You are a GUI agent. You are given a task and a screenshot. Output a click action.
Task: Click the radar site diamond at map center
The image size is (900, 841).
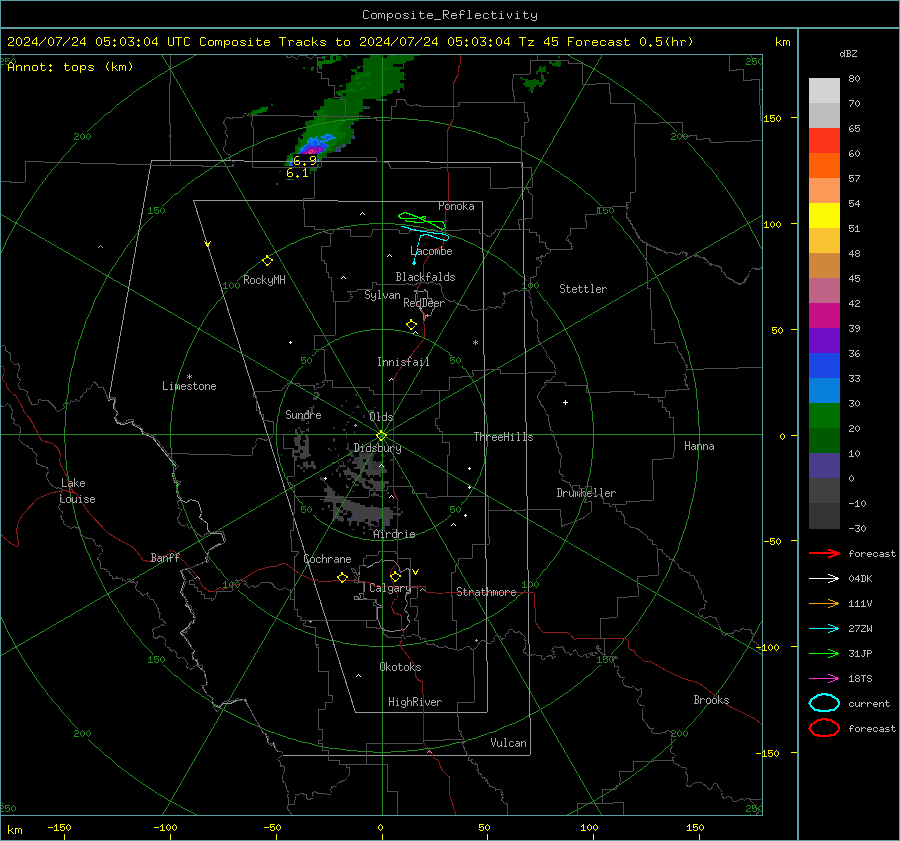point(381,436)
